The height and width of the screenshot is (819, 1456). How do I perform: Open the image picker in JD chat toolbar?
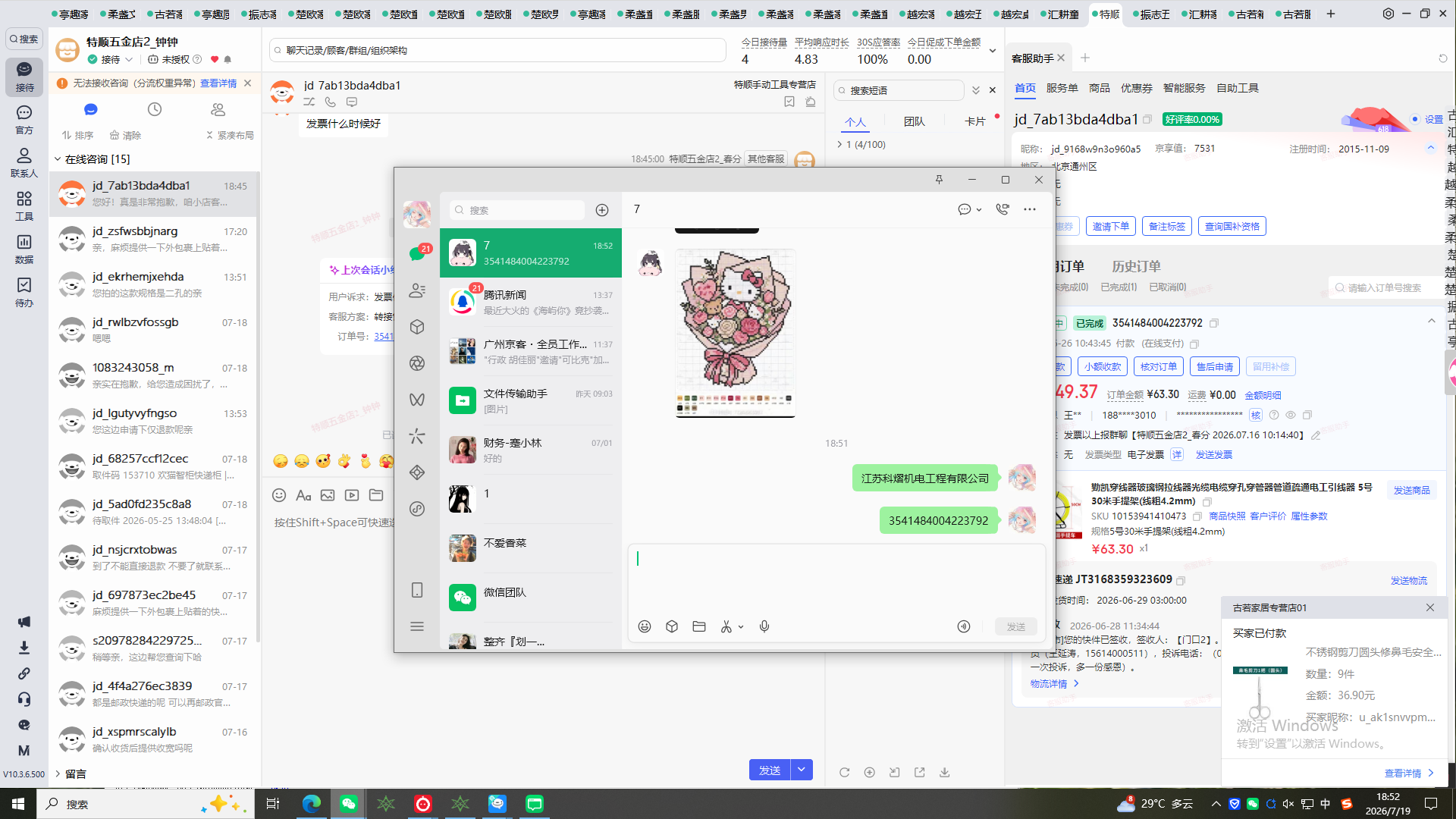[x=328, y=495]
